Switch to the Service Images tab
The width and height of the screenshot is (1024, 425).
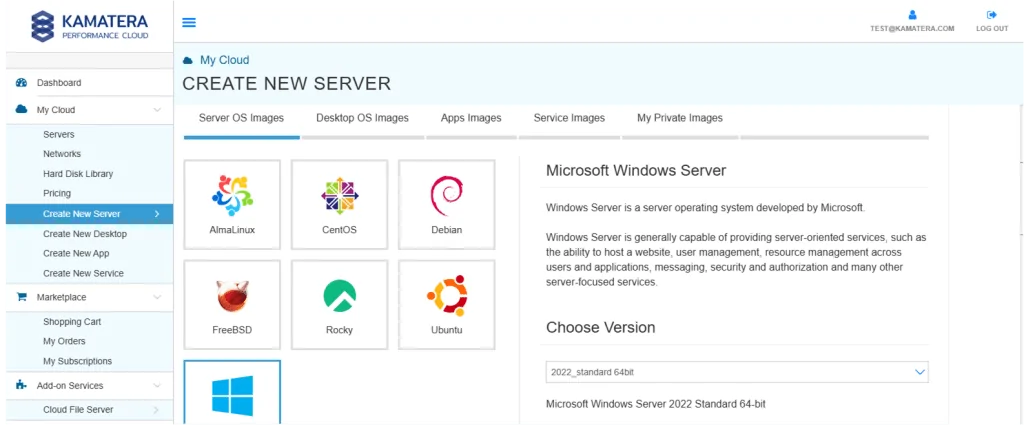tap(569, 118)
